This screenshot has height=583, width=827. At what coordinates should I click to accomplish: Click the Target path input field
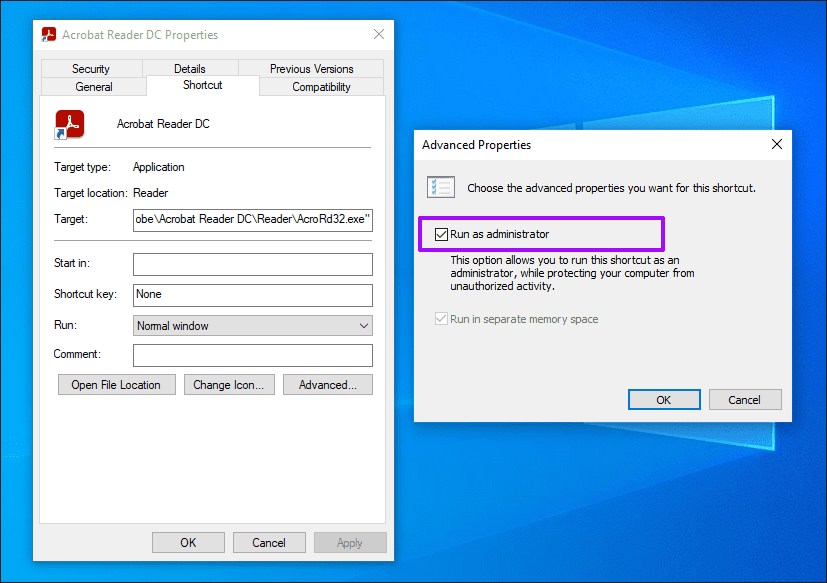click(253, 219)
